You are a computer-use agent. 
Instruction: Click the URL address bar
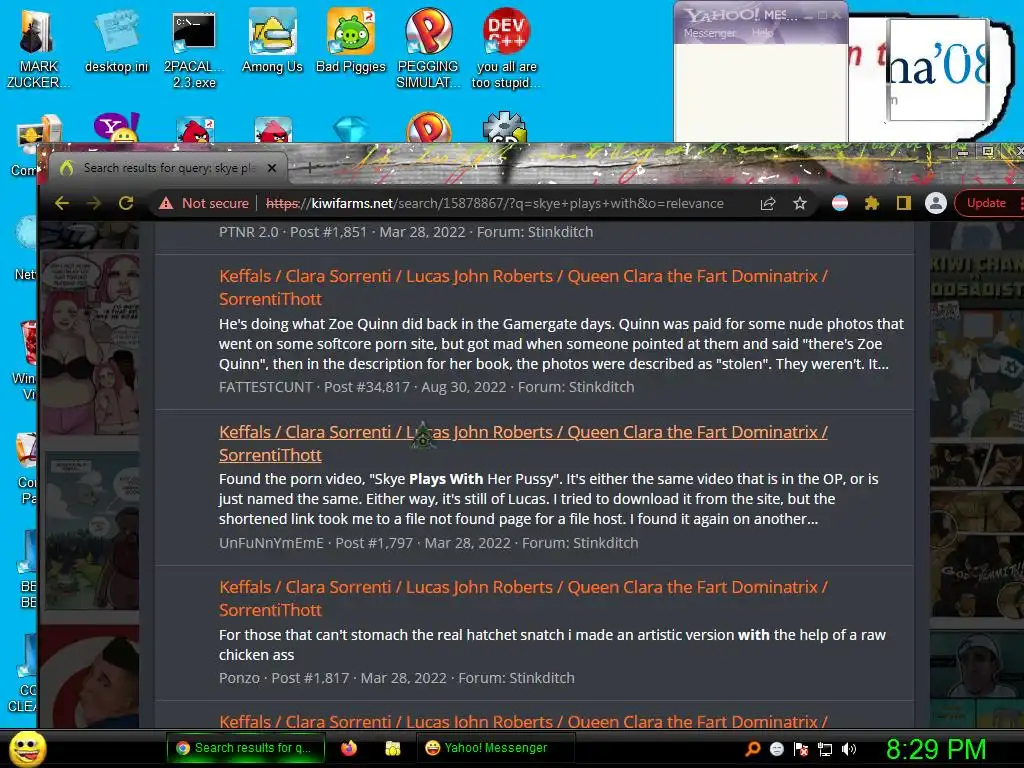pyautogui.click(x=494, y=203)
